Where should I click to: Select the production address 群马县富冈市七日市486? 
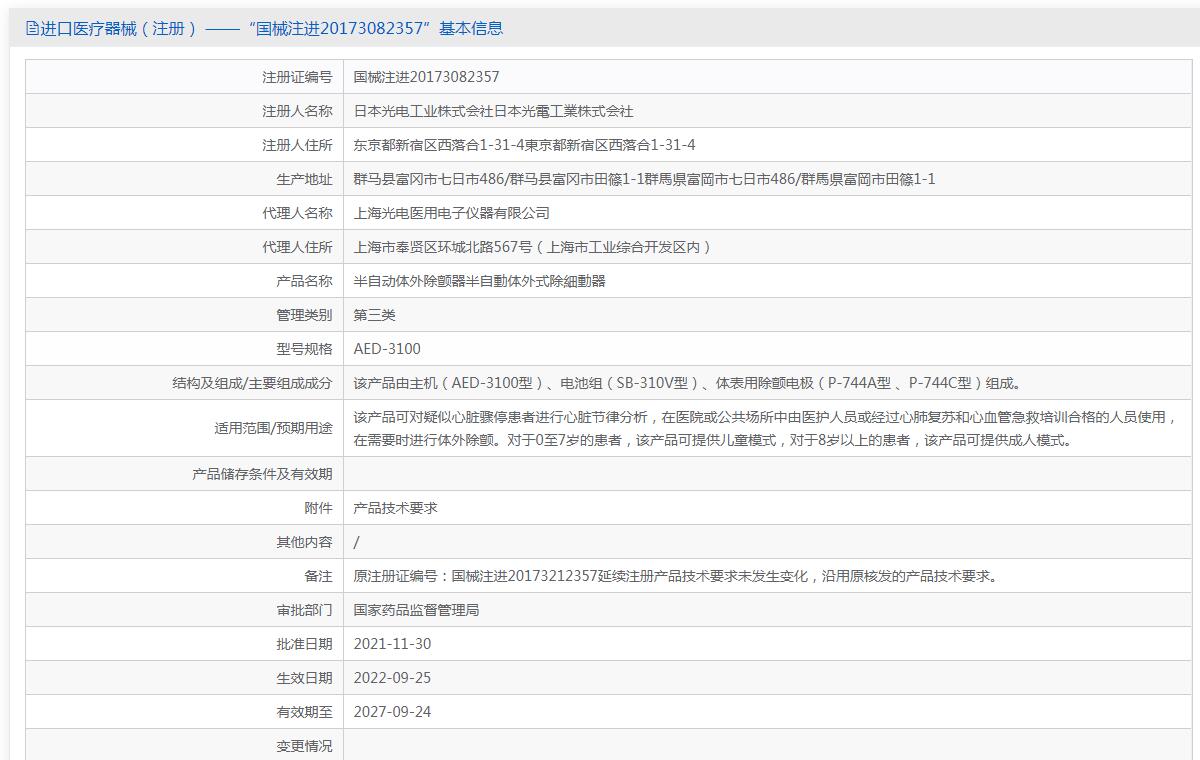coord(429,179)
